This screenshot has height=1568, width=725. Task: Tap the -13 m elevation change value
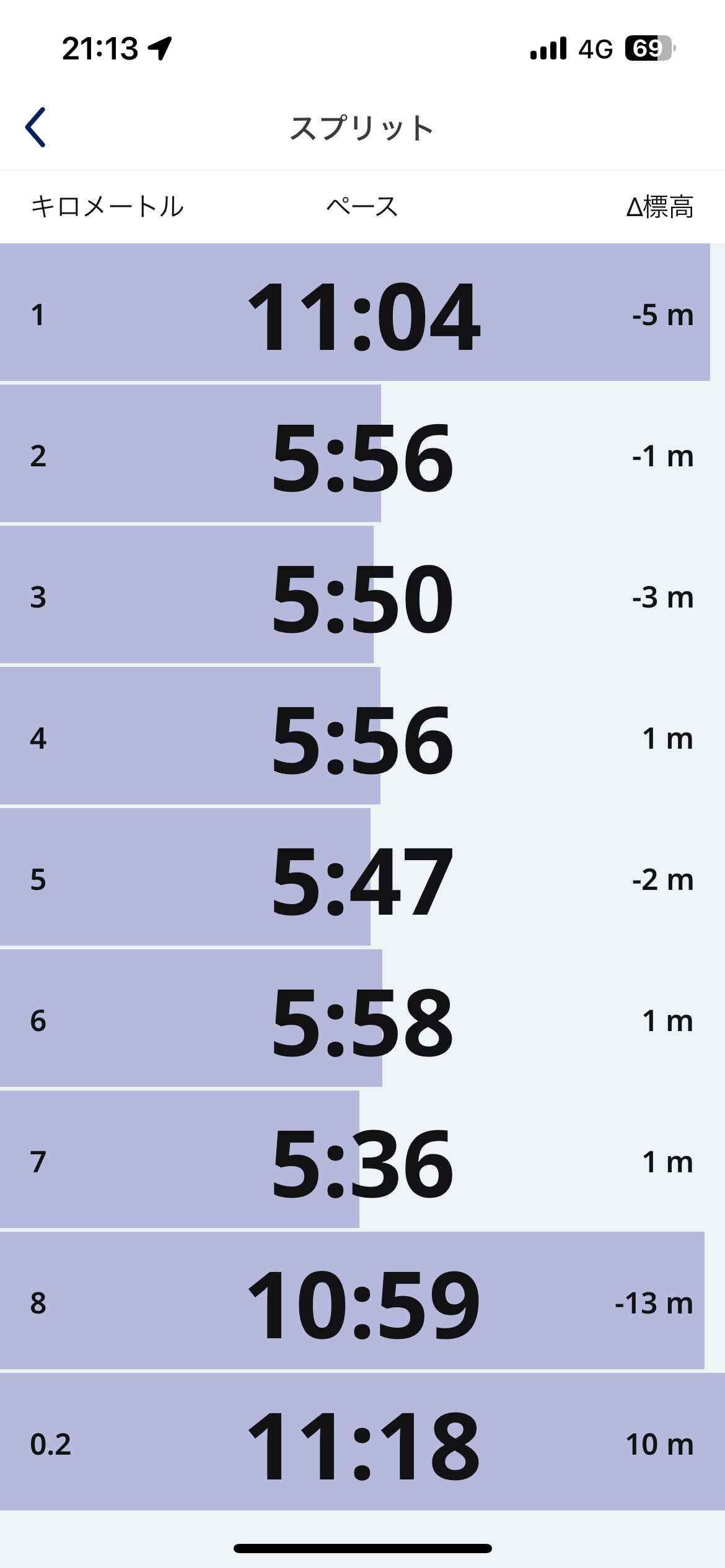tap(653, 1303)
